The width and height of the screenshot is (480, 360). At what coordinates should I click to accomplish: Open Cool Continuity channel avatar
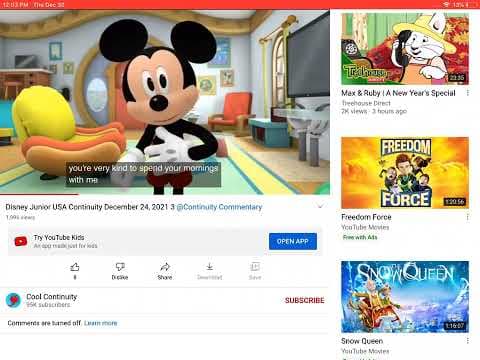(x=14, y=300)
